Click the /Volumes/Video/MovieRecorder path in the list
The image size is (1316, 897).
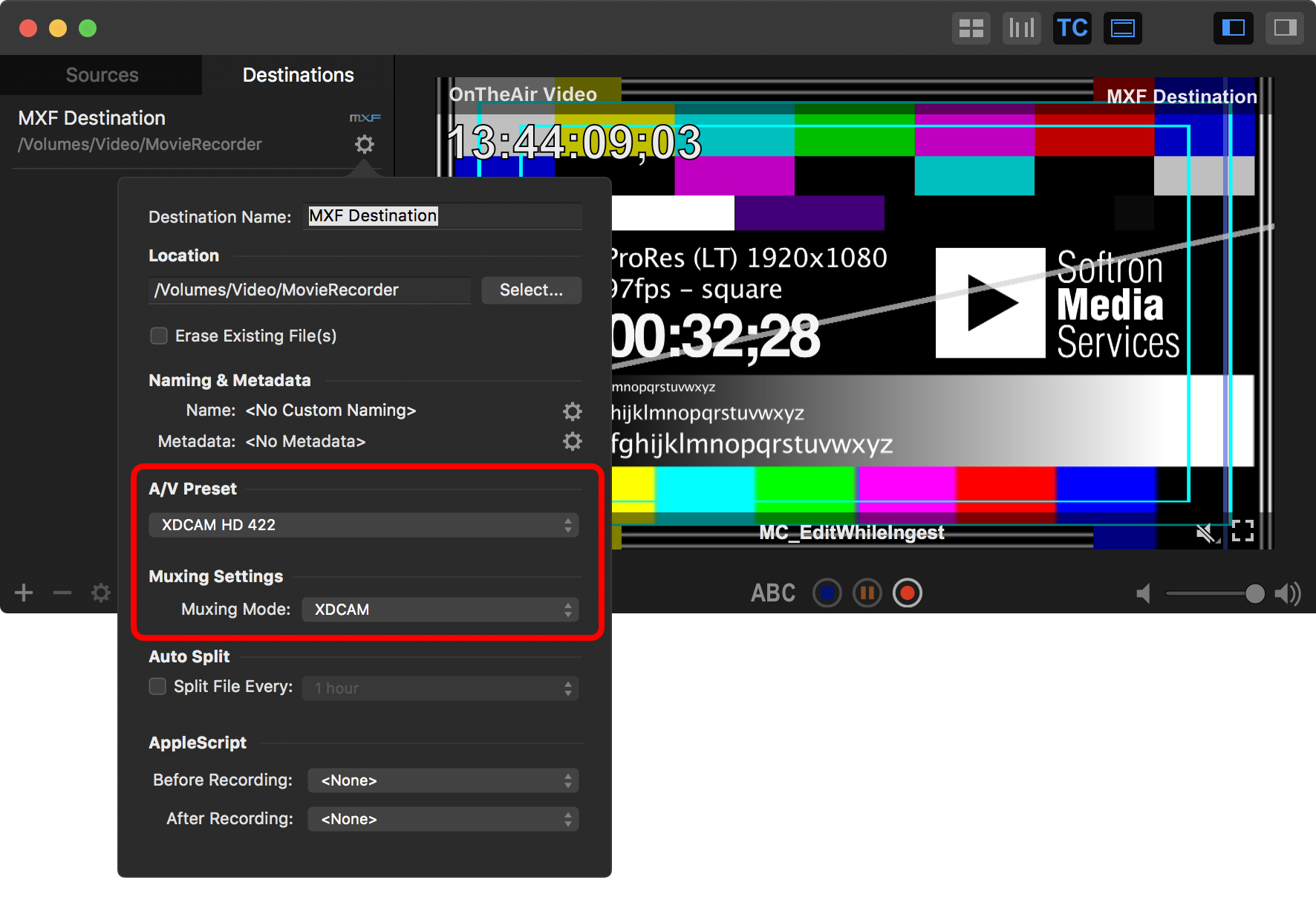click(x=140, y=145)
